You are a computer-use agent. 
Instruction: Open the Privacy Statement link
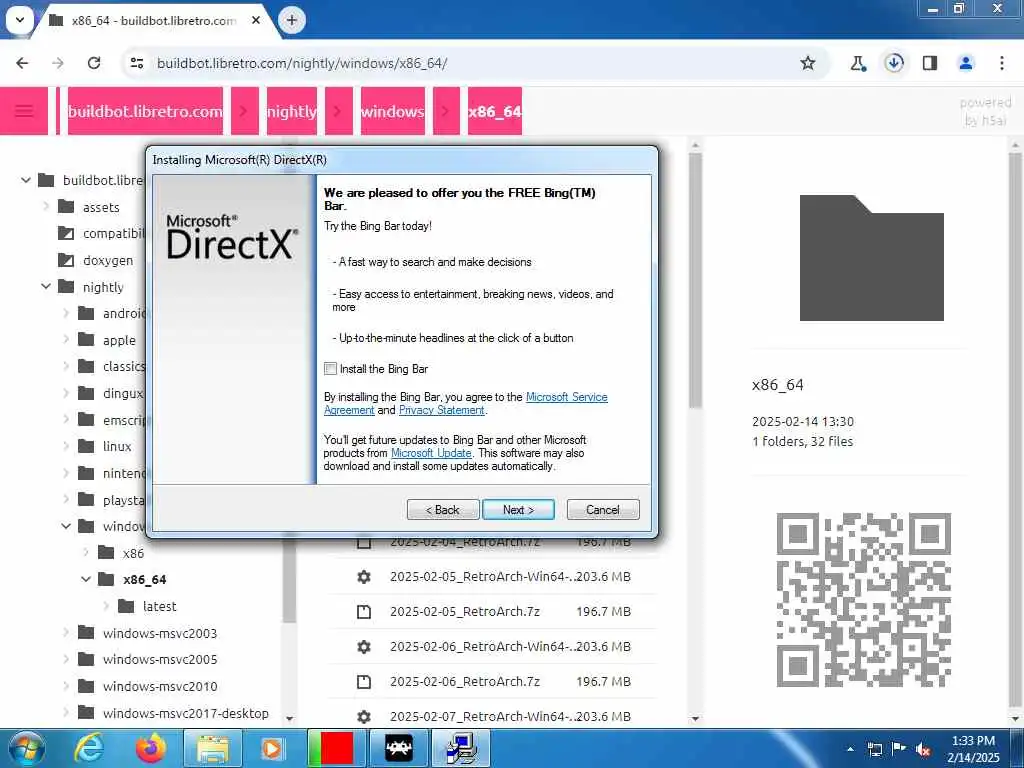click(x=441, y=410)
